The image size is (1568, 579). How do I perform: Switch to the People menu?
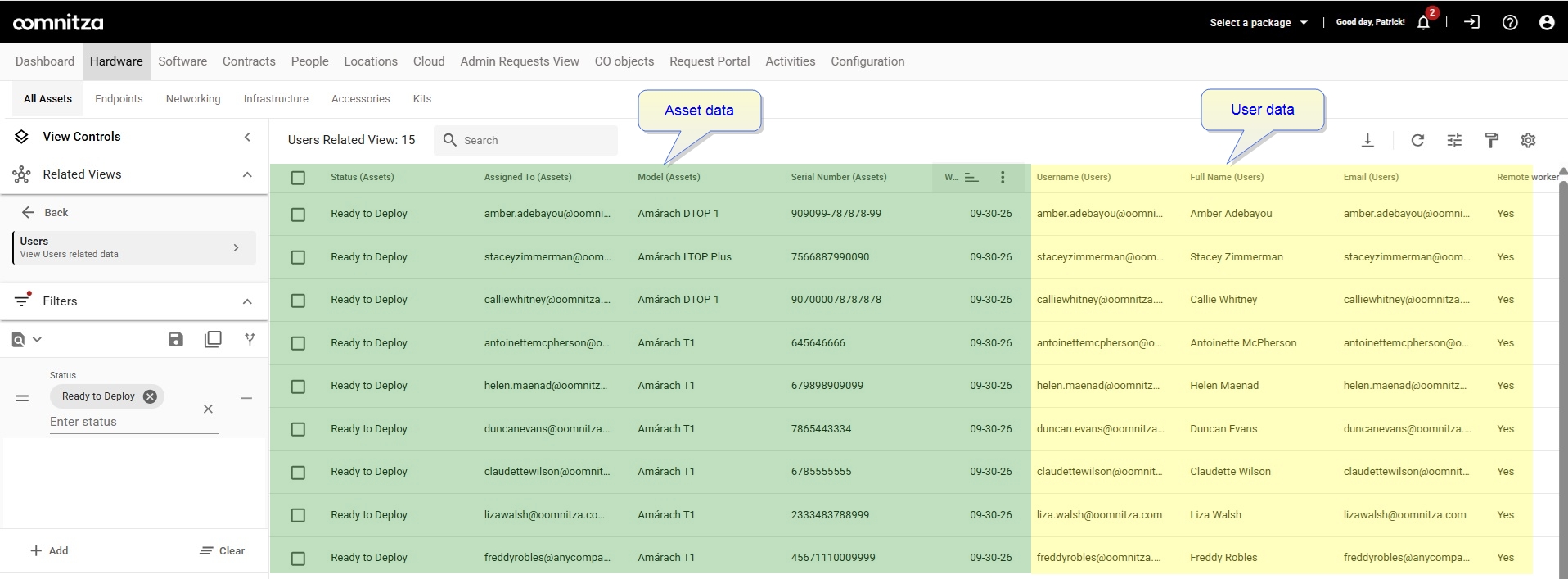click(309, 61)
